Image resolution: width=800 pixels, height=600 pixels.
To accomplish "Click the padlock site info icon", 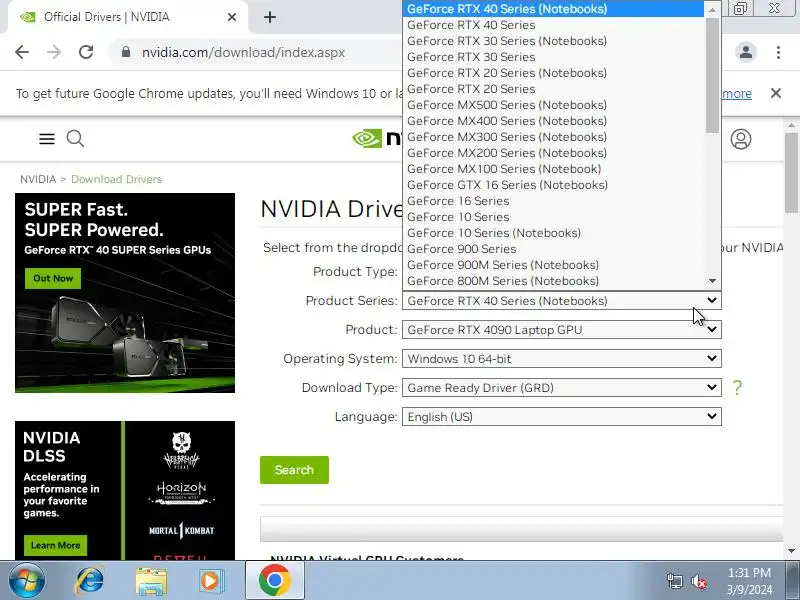I will pyautogui.click(x=126, y=52).
